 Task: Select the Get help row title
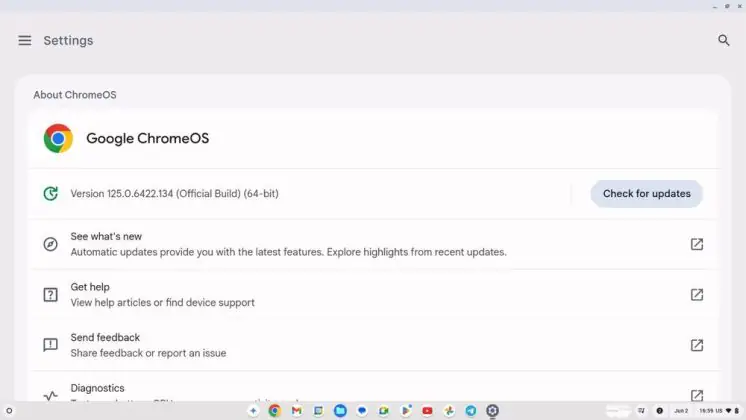90,287
